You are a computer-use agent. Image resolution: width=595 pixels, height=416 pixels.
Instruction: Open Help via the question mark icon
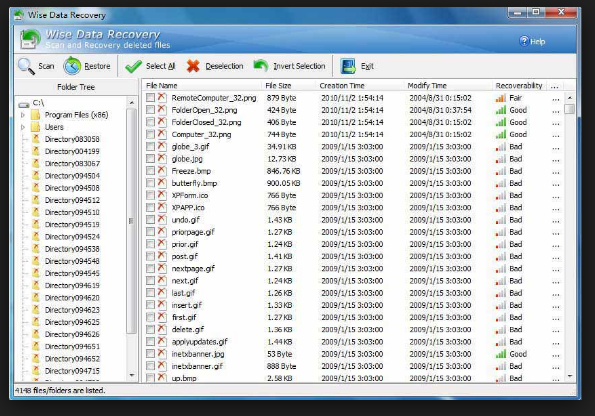[x=524, y=41]
